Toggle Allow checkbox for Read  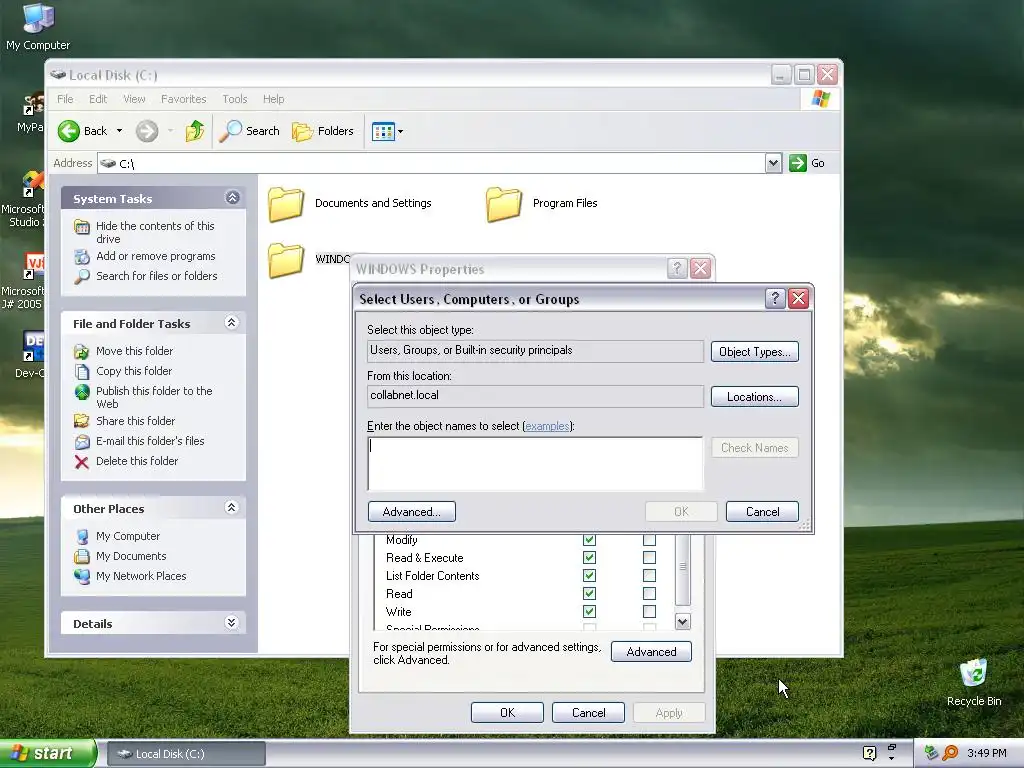tap(589, 594)
